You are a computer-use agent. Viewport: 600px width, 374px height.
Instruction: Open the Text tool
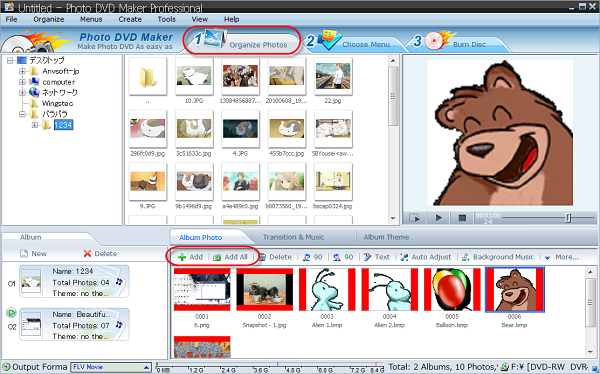(377, 257)
